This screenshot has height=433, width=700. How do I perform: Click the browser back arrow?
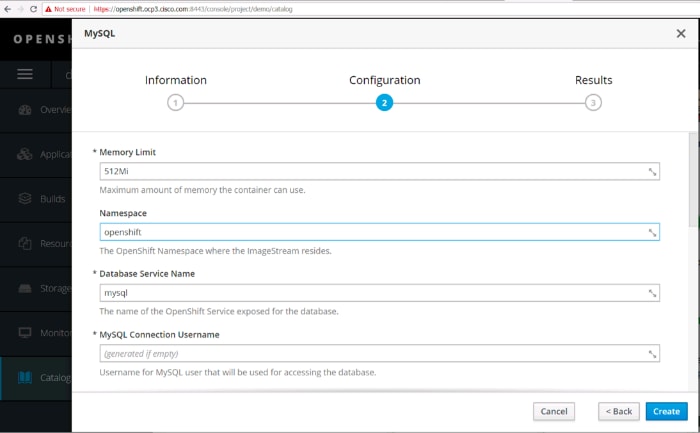coord(8,9)
